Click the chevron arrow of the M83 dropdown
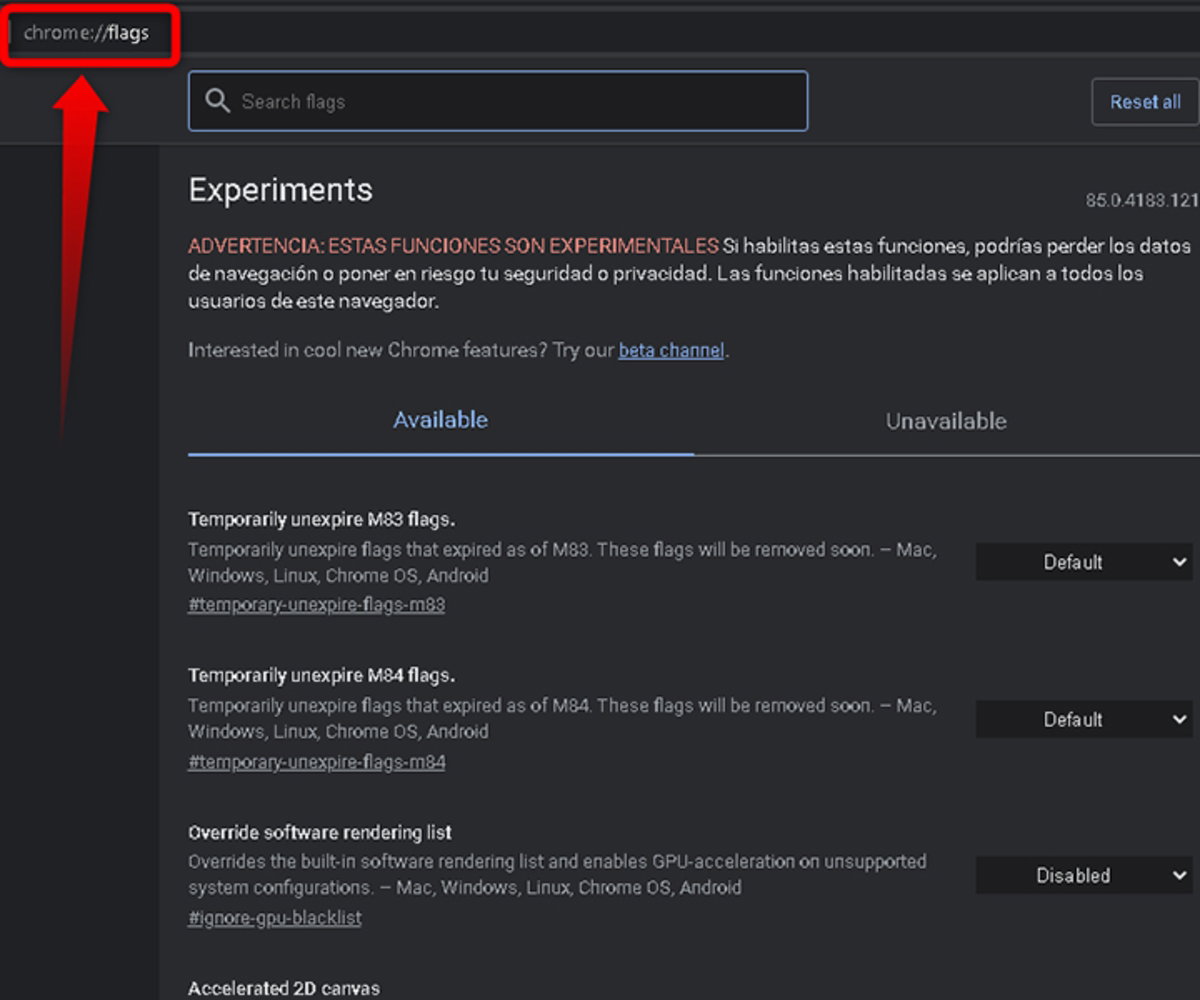Screen dimensions: 1200x1000 pos(1178,562)
